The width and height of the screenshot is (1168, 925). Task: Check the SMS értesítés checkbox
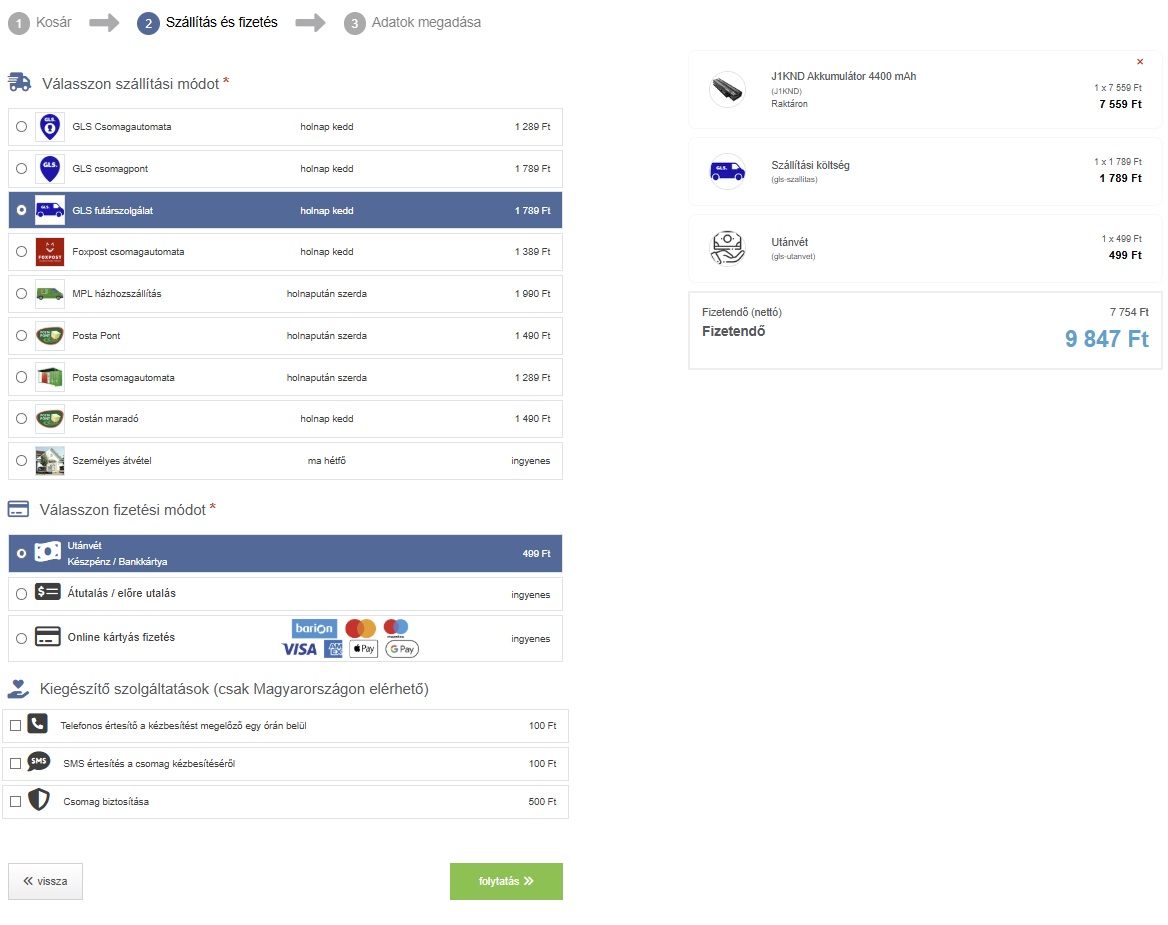pyautogui.click(x=16, y=764)
